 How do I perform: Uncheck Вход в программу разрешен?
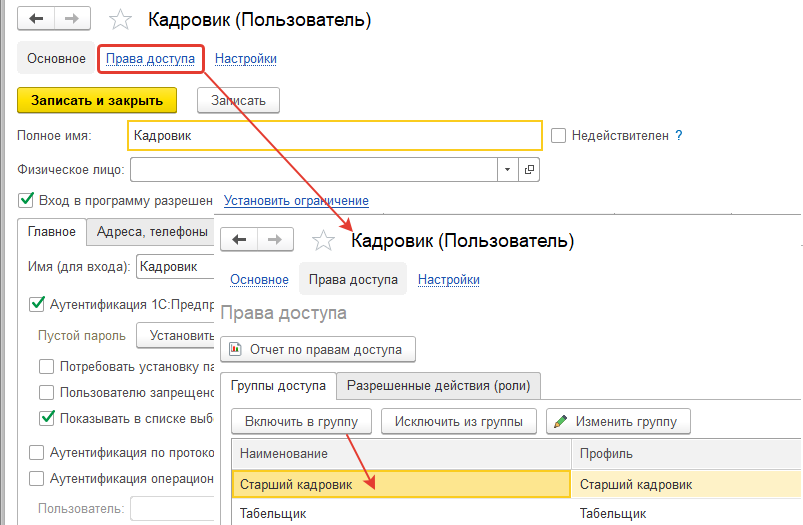26,200
